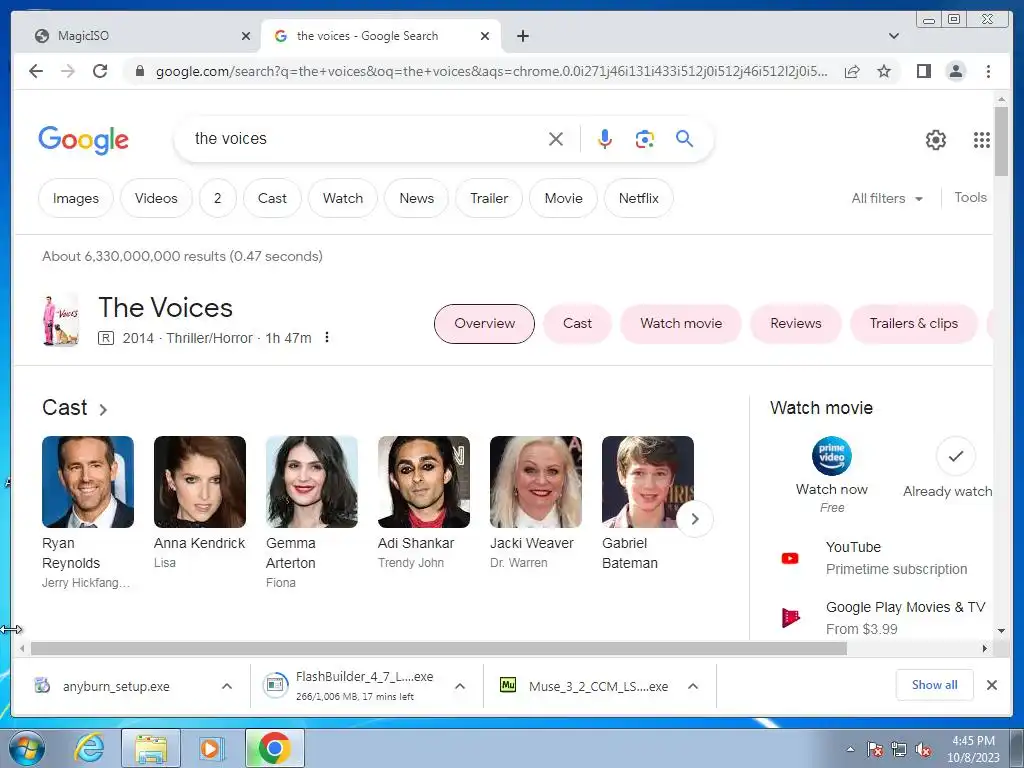The width and height of the screenshot is (1024, 768).
Task: Select the Watch filter chip
Action: 343,199
